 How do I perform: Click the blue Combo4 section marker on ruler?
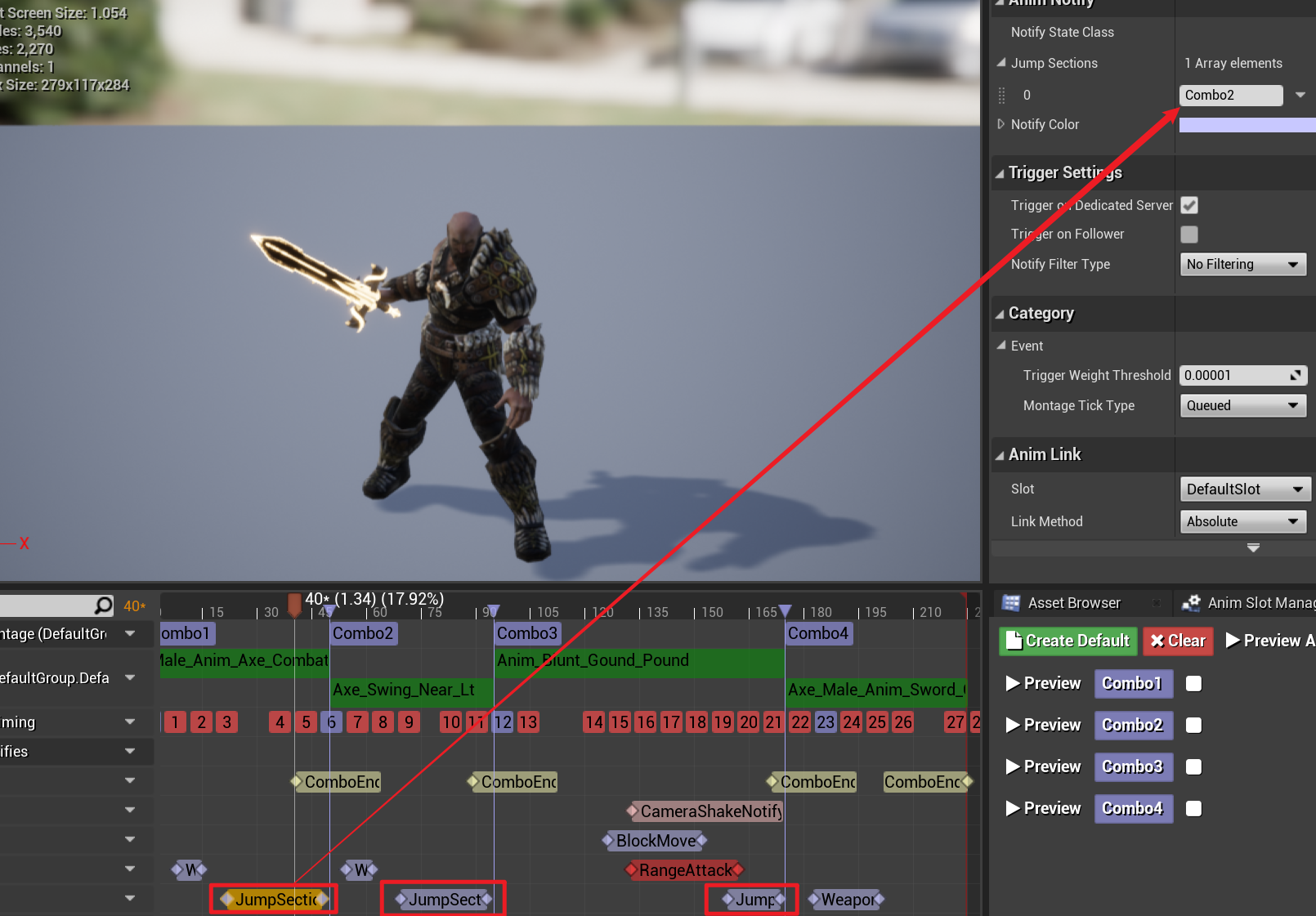pos(786,610)
